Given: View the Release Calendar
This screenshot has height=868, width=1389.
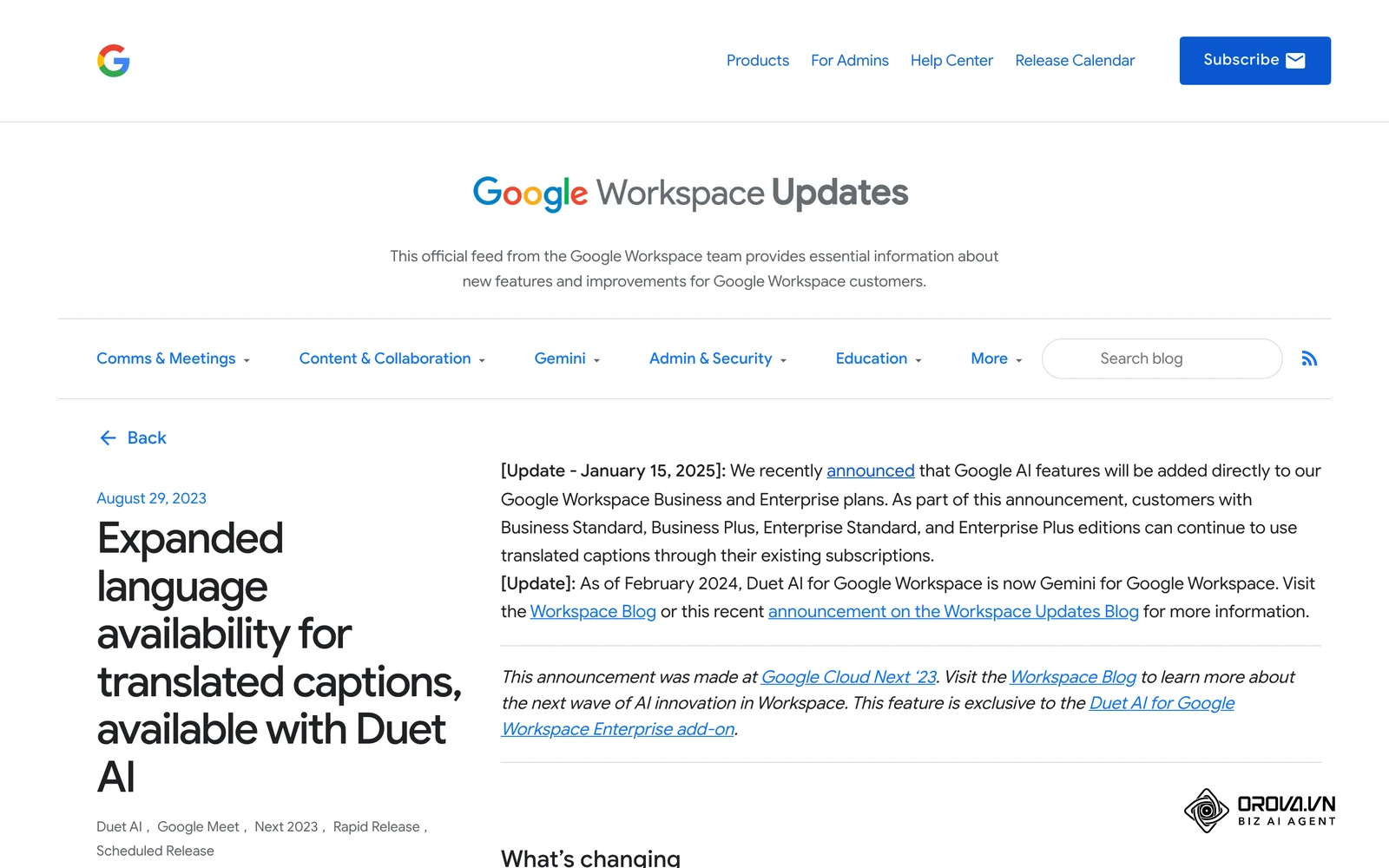Looking at the screenshot, I should [1075, 61].
